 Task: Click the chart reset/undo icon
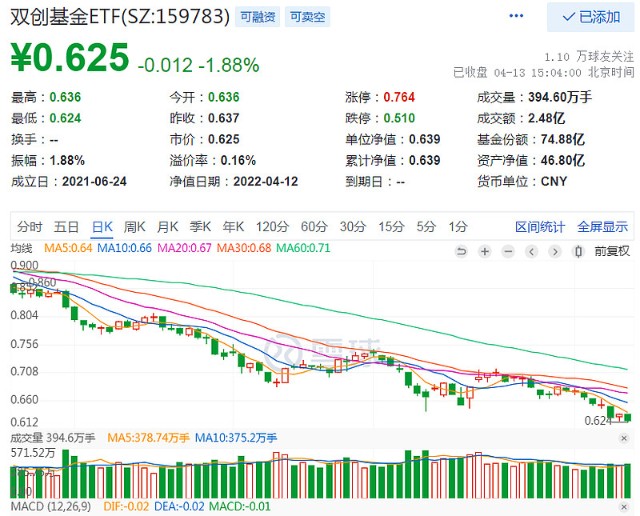pos(460,249)
